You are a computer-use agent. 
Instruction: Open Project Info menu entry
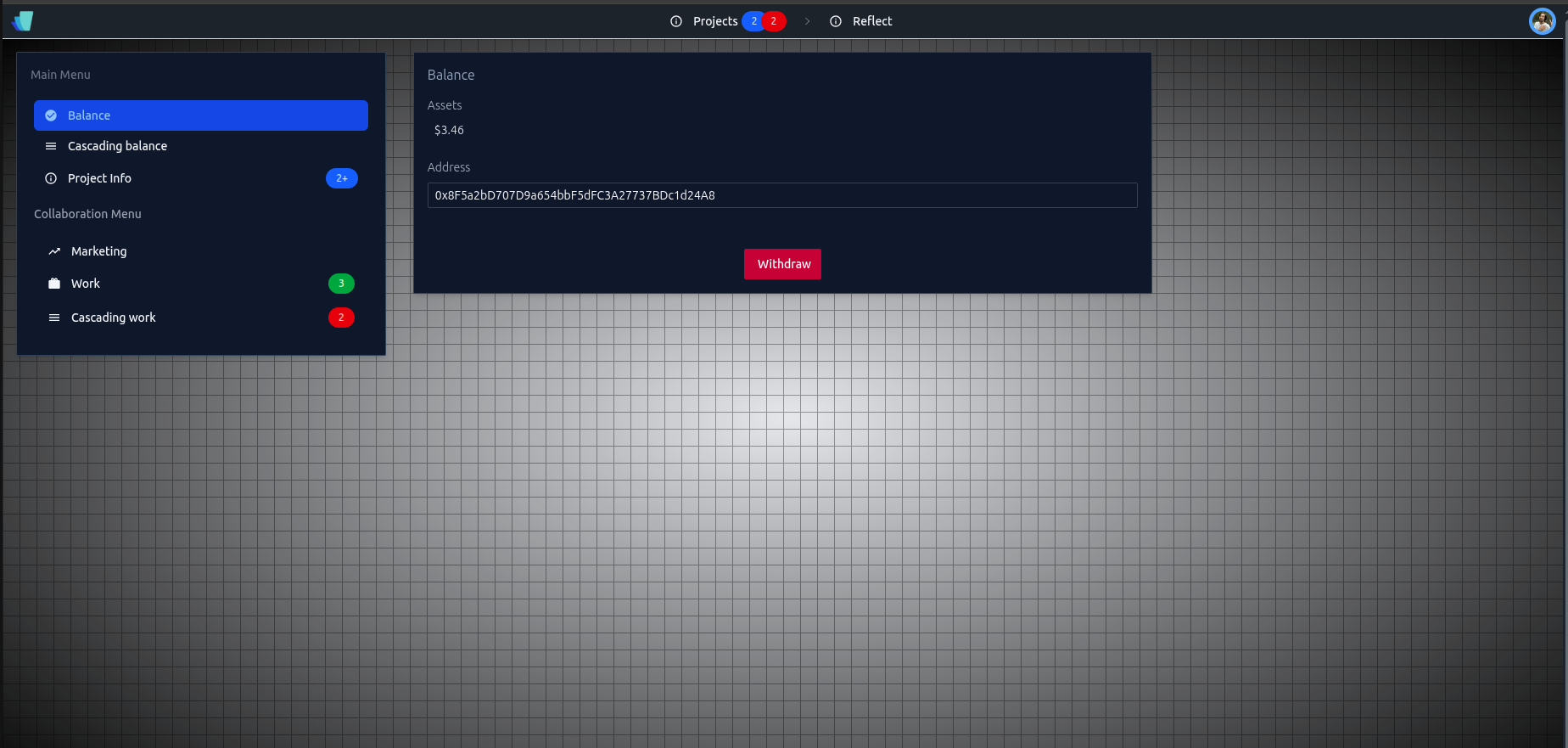click(x=99, y=178)
